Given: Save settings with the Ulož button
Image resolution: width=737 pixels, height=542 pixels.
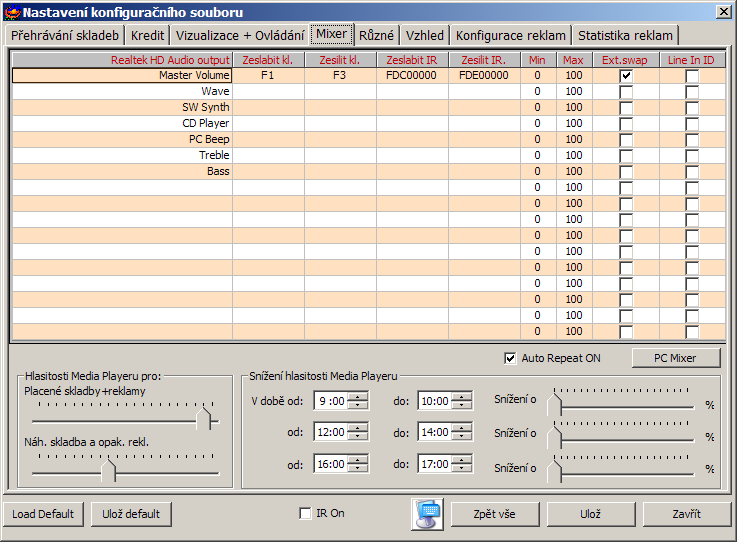Looking at the screenshot, I should (590, 514).
